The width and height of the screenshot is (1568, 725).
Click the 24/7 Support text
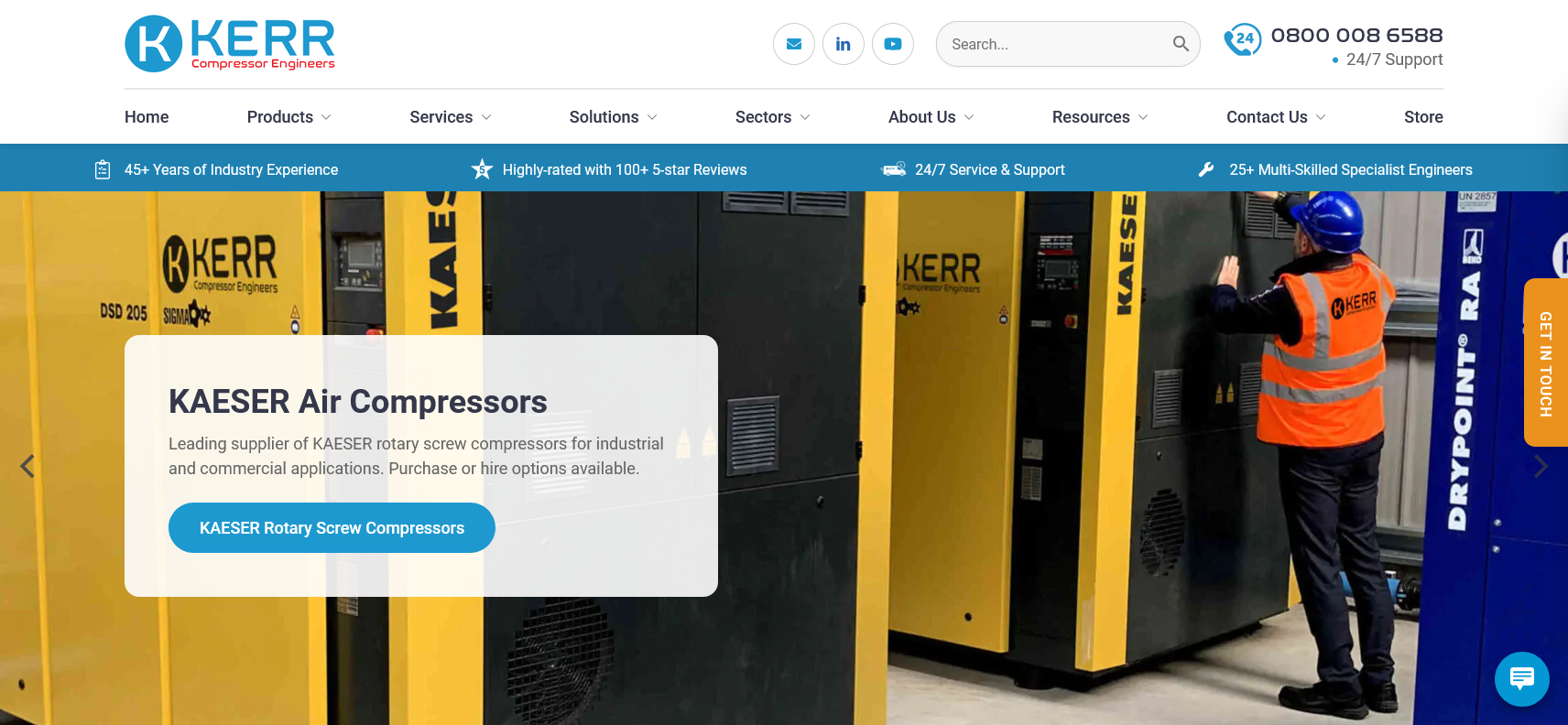pyautogui.click(x=1394, y=60)
